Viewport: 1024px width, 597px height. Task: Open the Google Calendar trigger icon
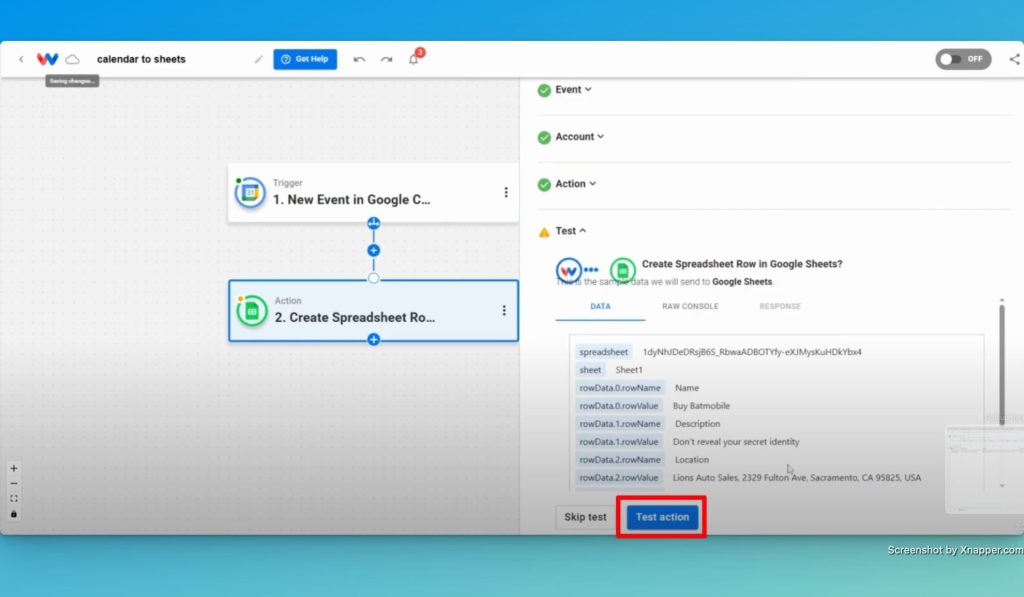(x=250, y=193)
